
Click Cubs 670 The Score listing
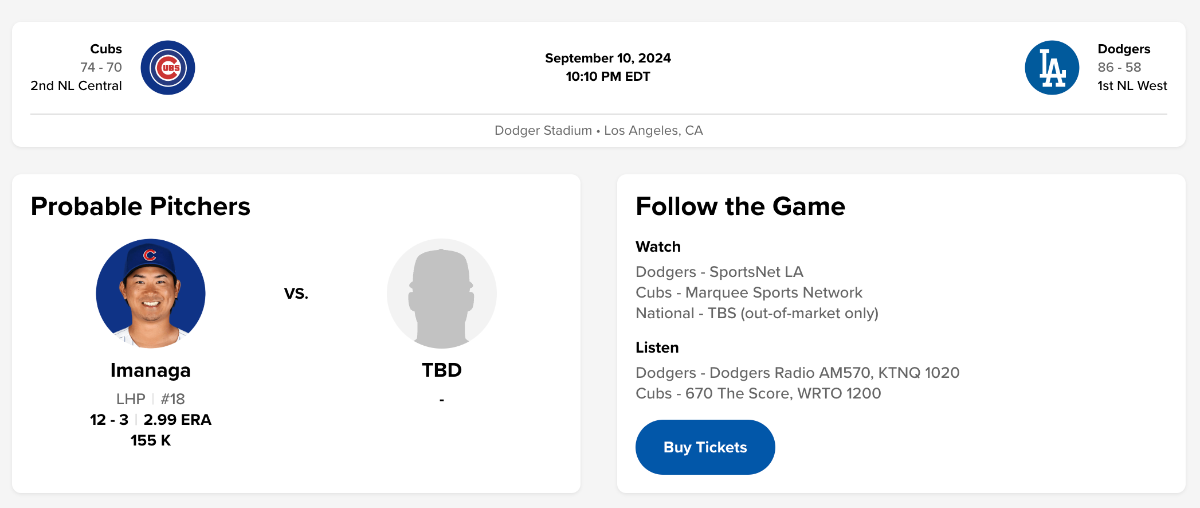tap(758, 393)
